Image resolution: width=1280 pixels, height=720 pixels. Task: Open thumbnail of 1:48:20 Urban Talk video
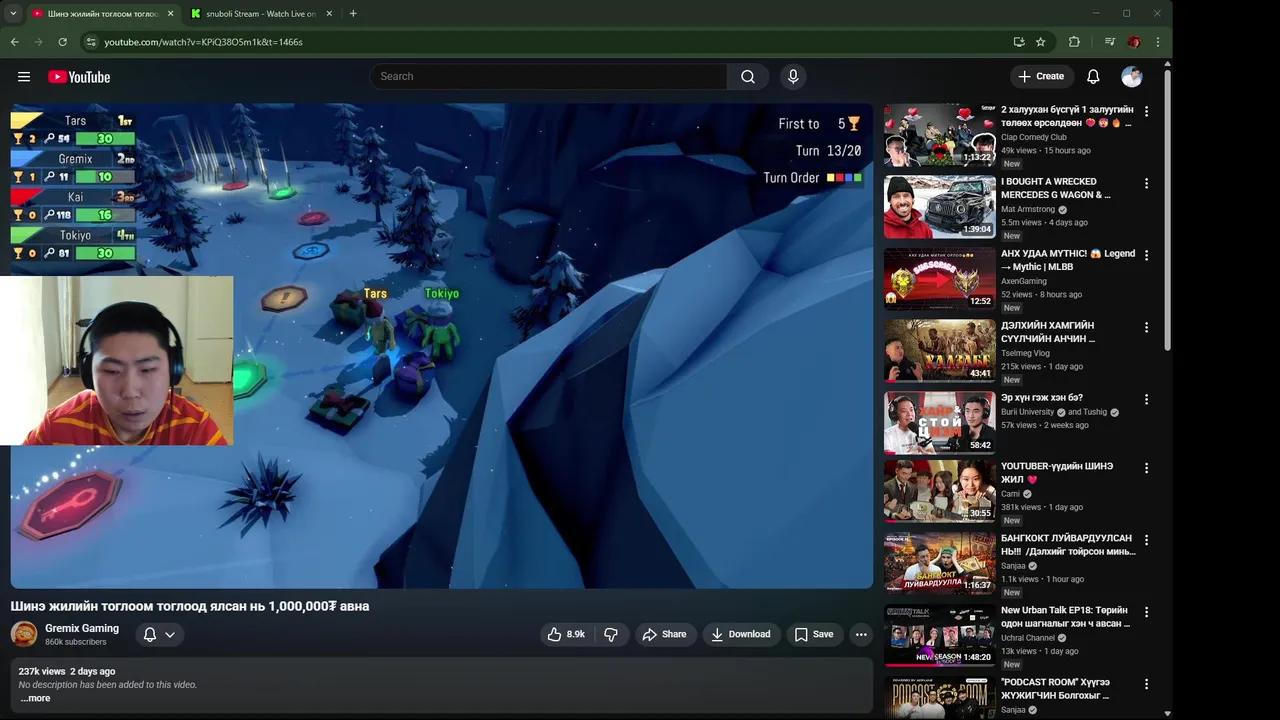pyautogui.click(x=940, y=635)
